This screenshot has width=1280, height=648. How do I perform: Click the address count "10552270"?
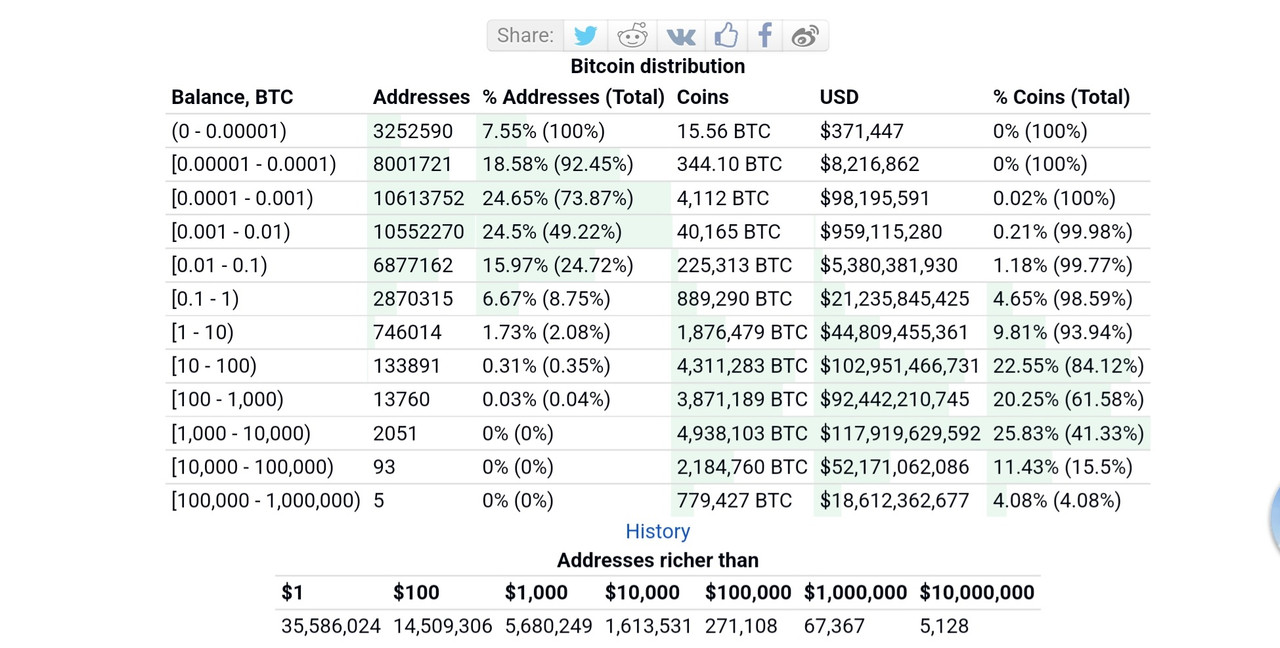point(419,232)
